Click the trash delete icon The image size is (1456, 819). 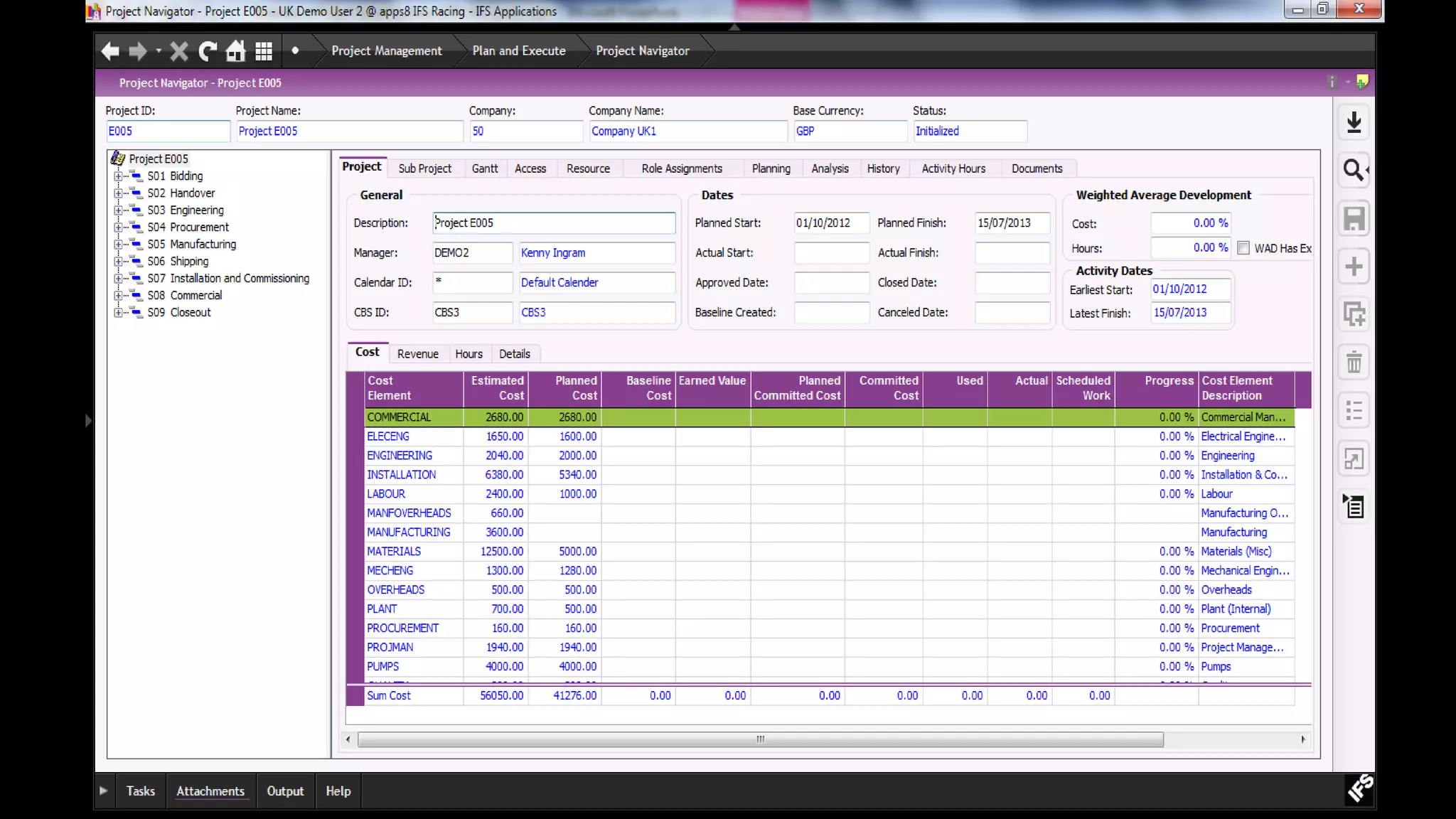coord(1354,363)
